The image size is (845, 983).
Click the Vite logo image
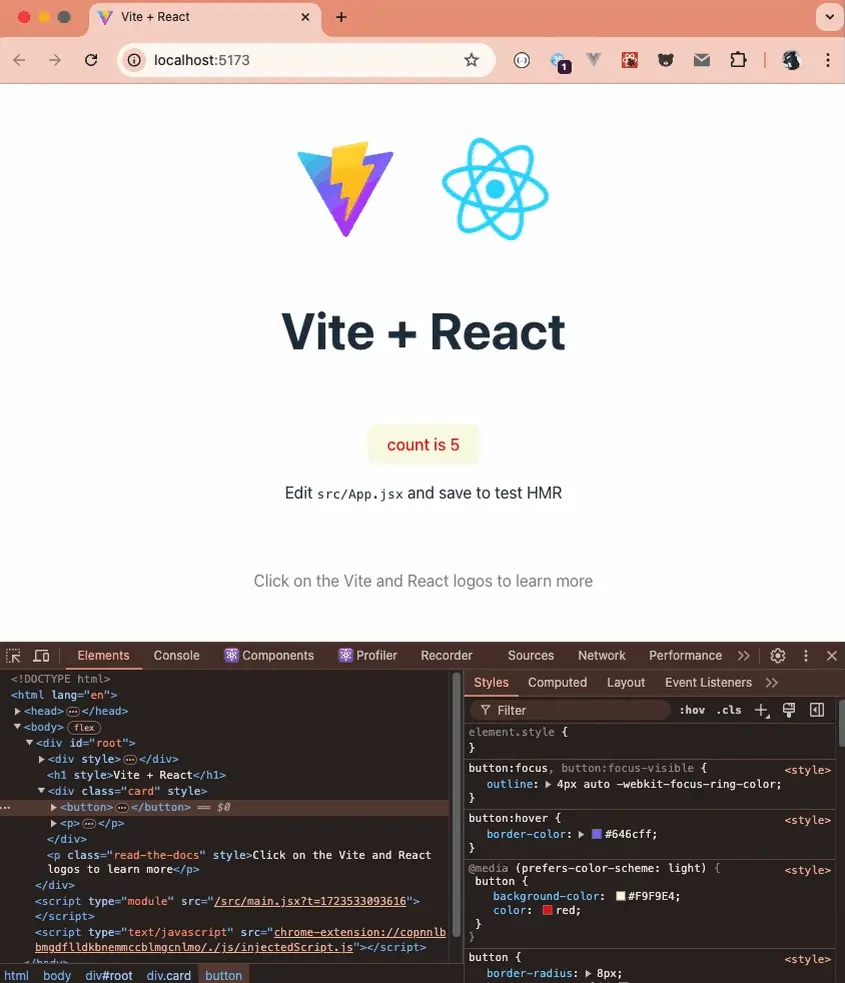(345, 189)
